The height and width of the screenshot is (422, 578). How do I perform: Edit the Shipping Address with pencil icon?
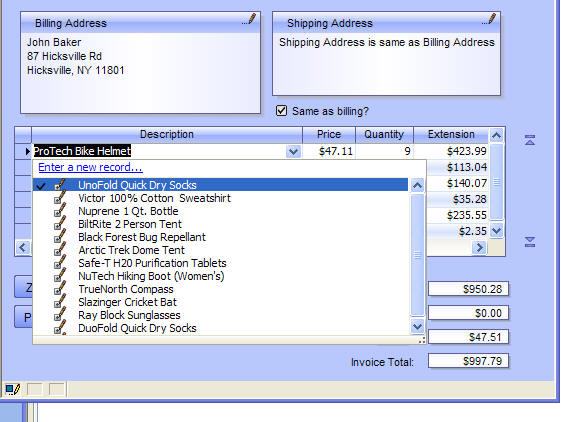click(x=489, y=19)
